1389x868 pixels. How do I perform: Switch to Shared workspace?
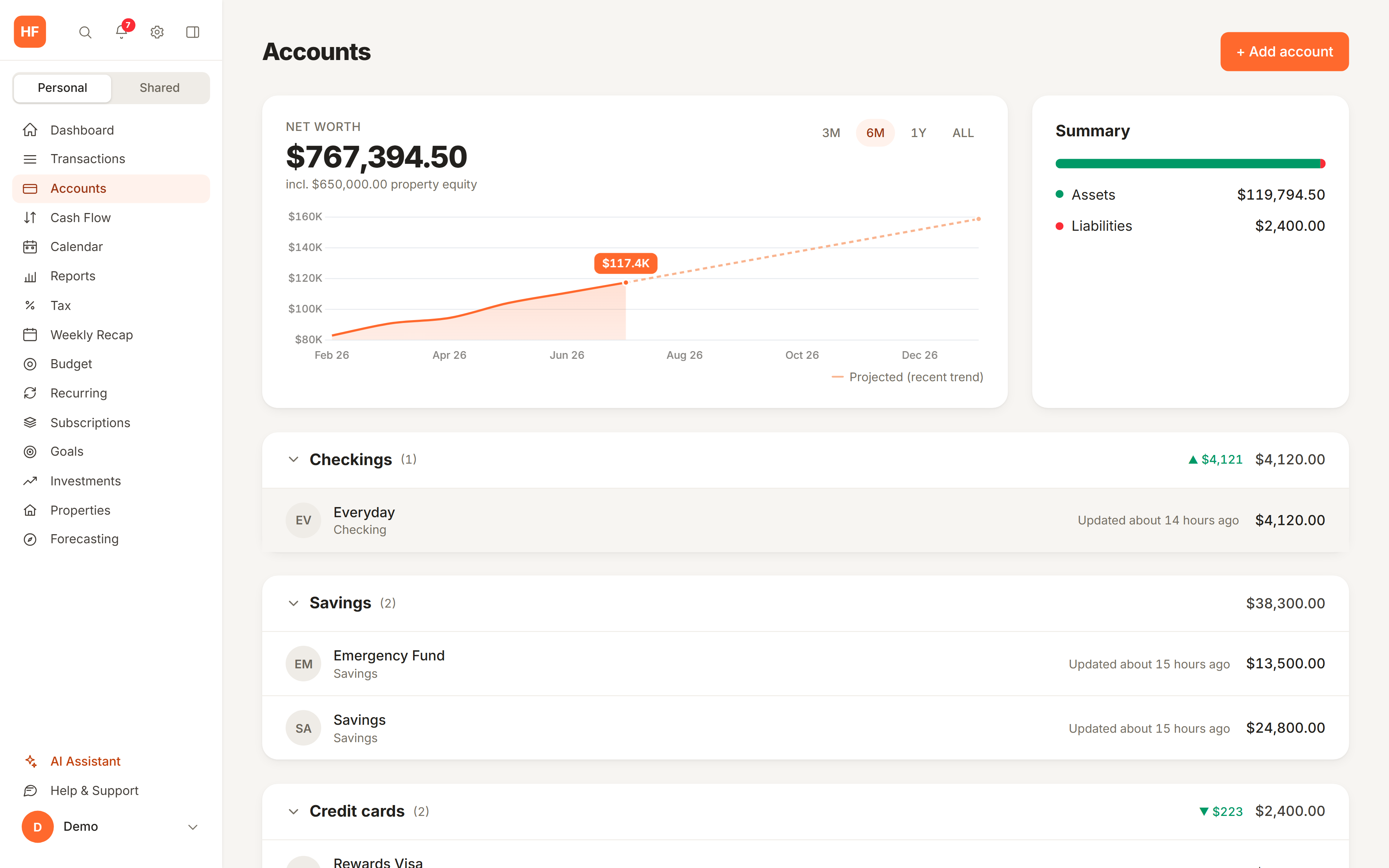click(x=160, y=88)
